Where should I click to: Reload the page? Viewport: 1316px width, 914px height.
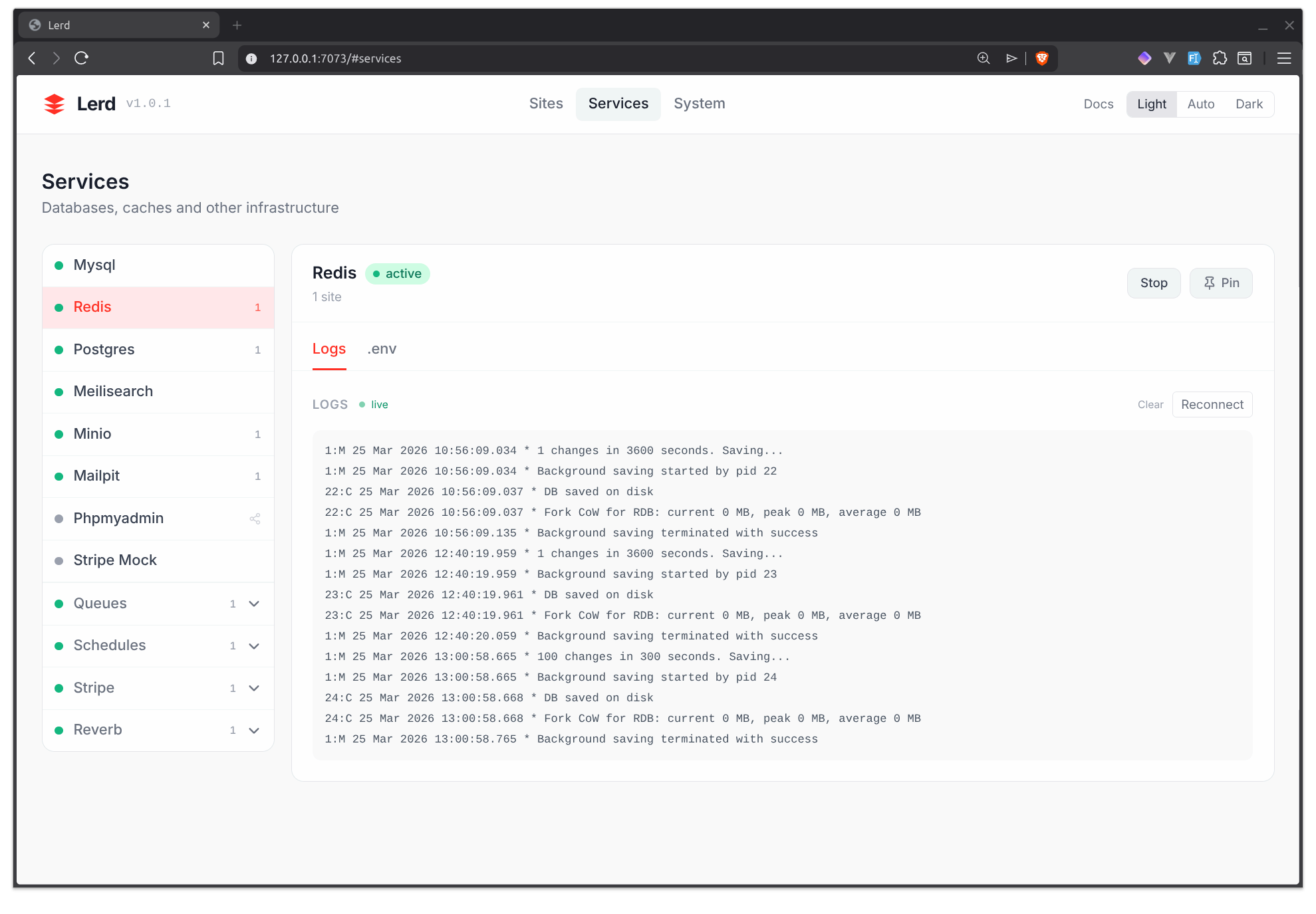81,58
